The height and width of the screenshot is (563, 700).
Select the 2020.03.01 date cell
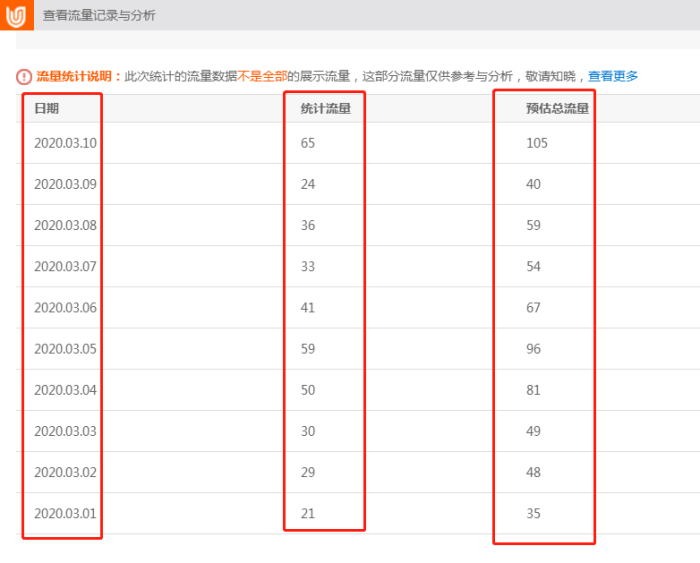(65, 513)
